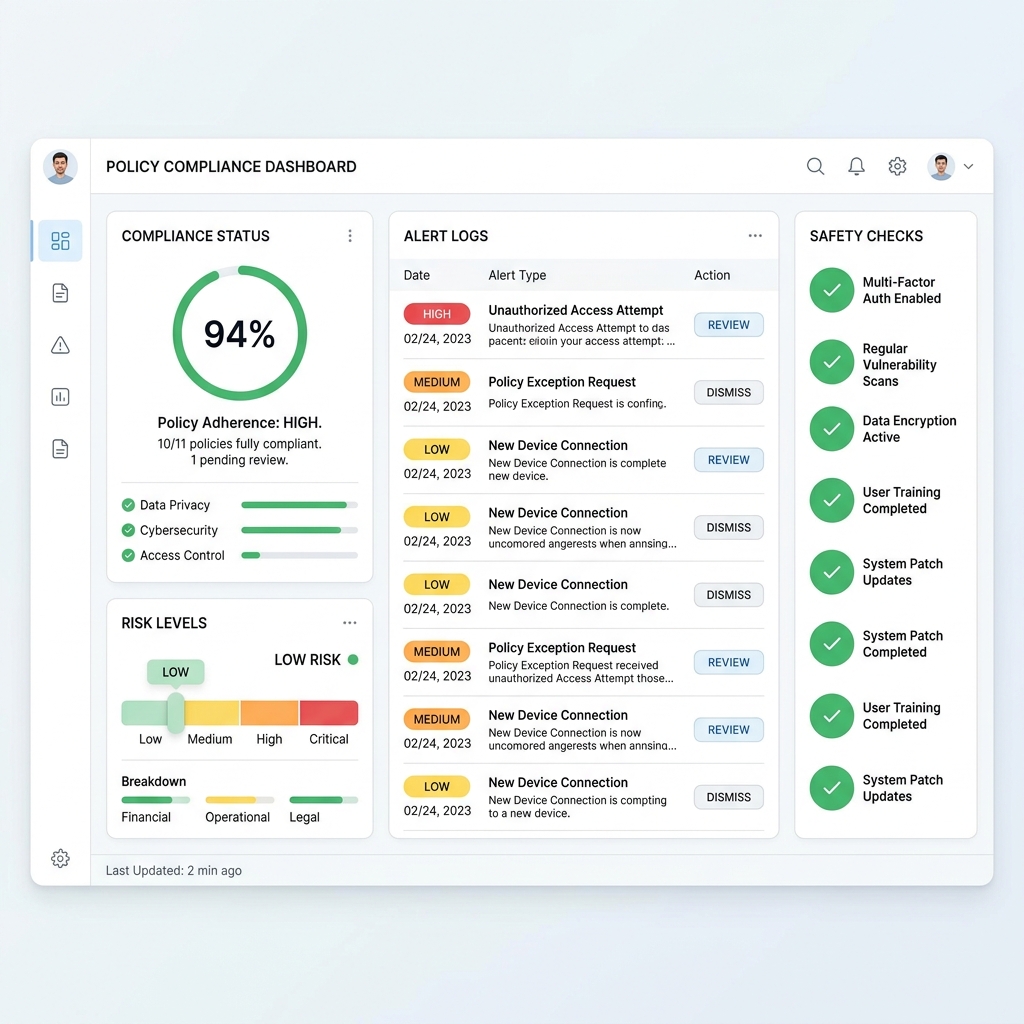Screen dimensions: 1024x1024
Task: Open user avatar menu at top right
Action: 941,167
